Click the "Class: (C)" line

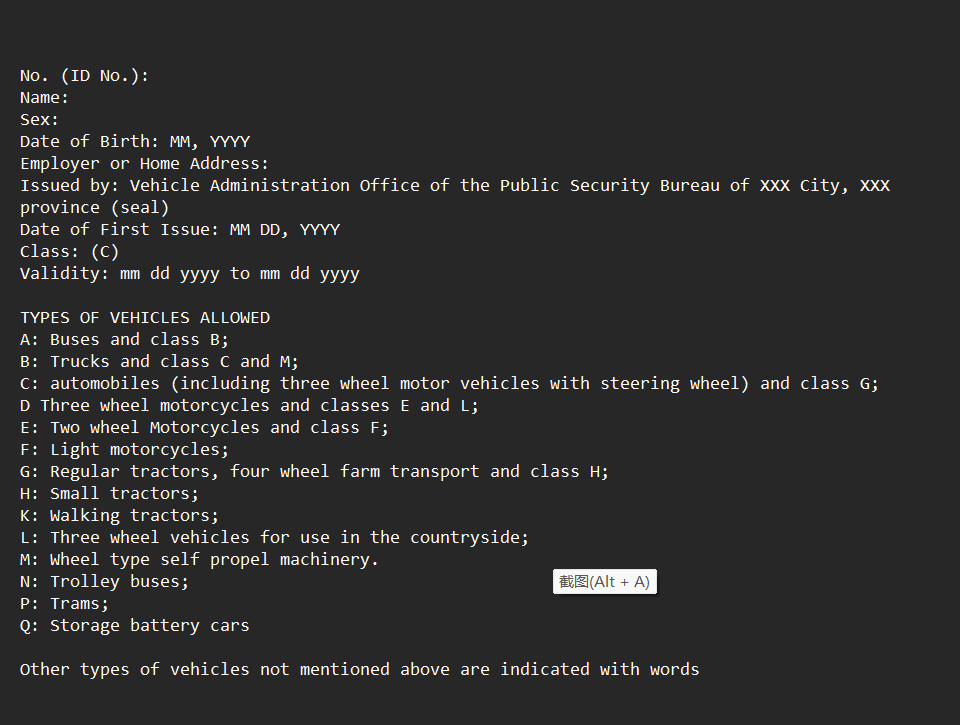[x=70, y=252]
